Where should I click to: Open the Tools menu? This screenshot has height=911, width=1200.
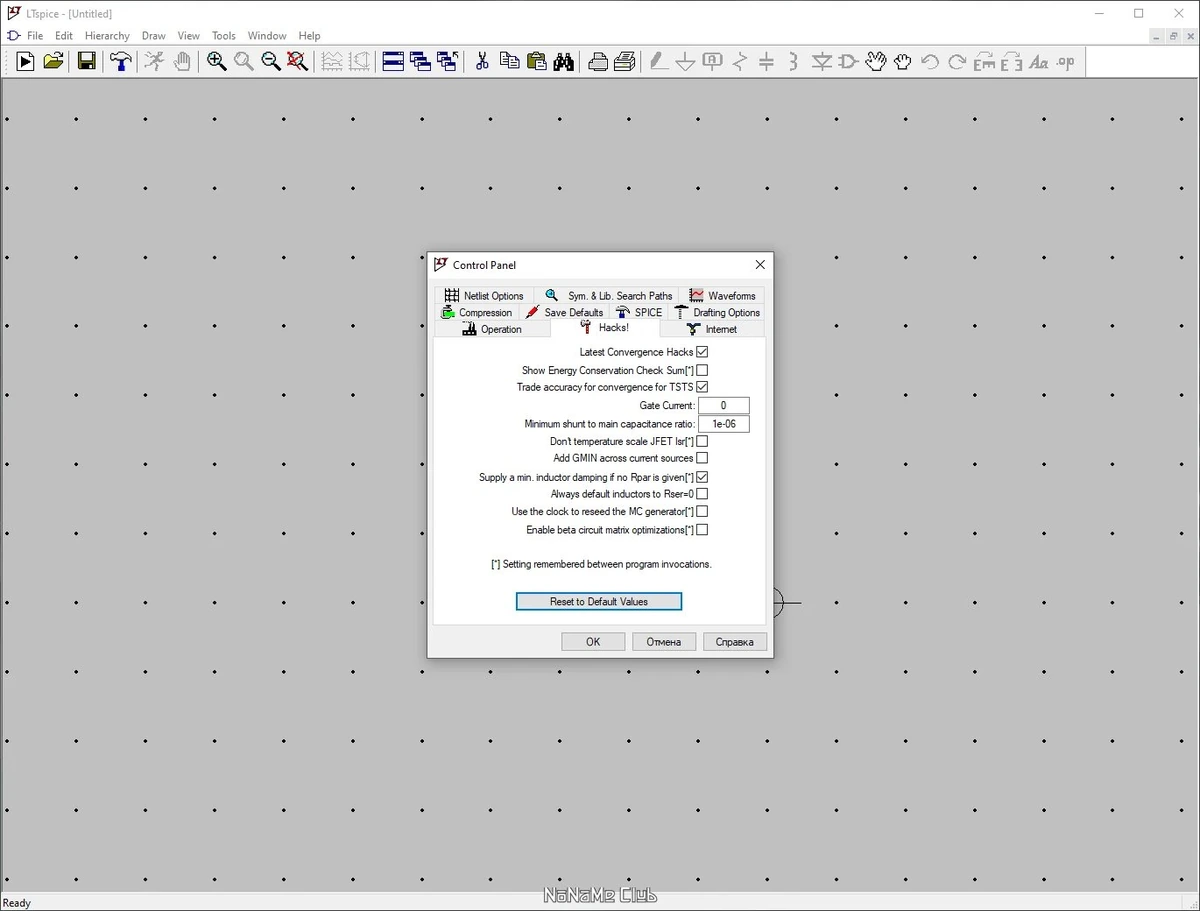click(x=223, y=35)
